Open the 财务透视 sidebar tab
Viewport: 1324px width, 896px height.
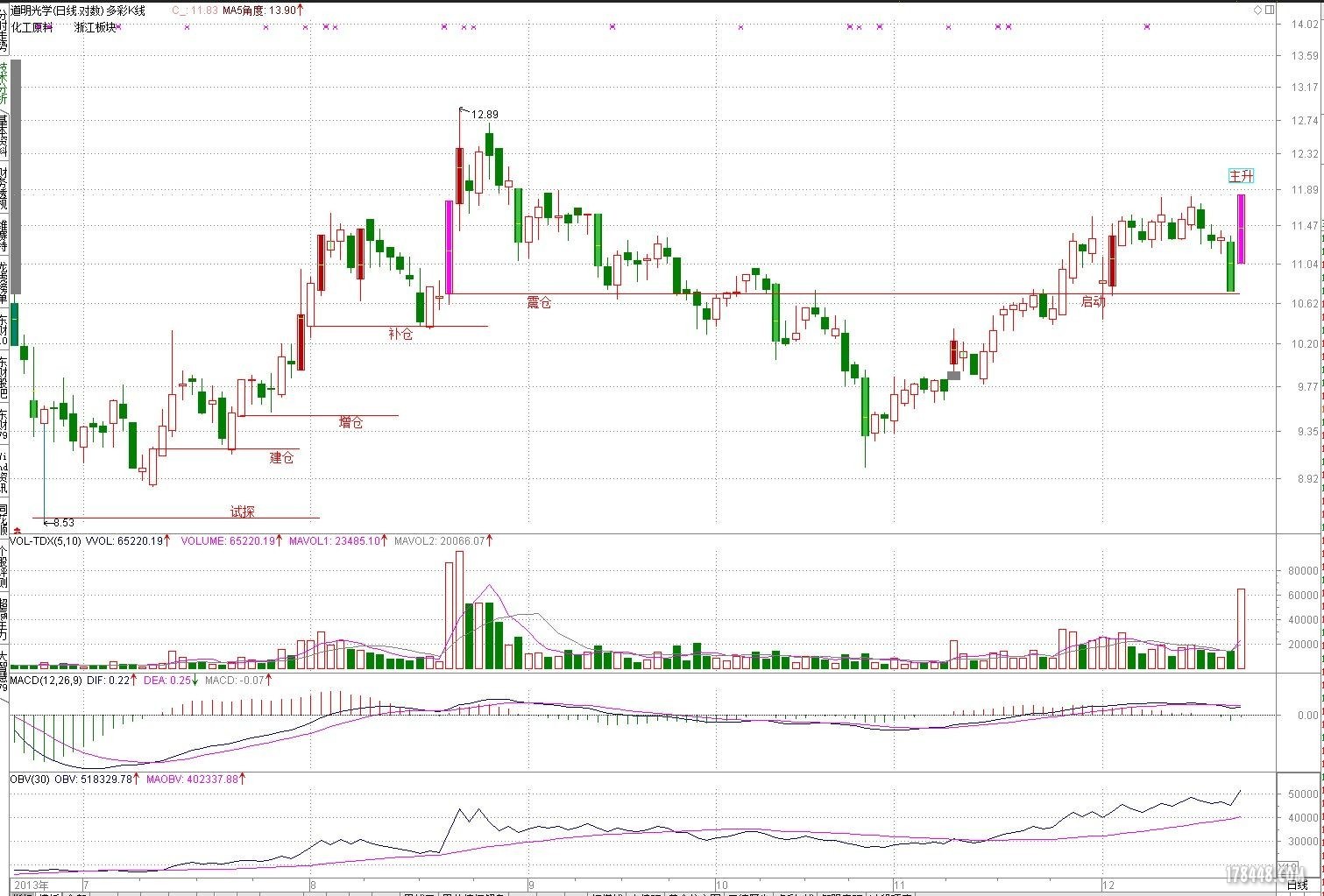tap(4, 187)
